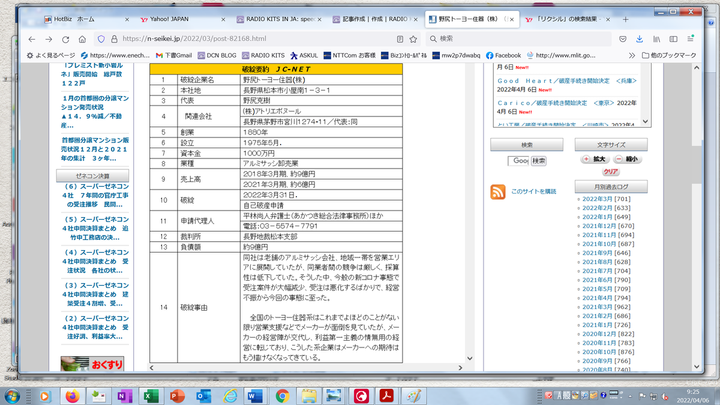Click the 検索 button beside Google field
Screen dimensions: 720x405
[539, 160]
